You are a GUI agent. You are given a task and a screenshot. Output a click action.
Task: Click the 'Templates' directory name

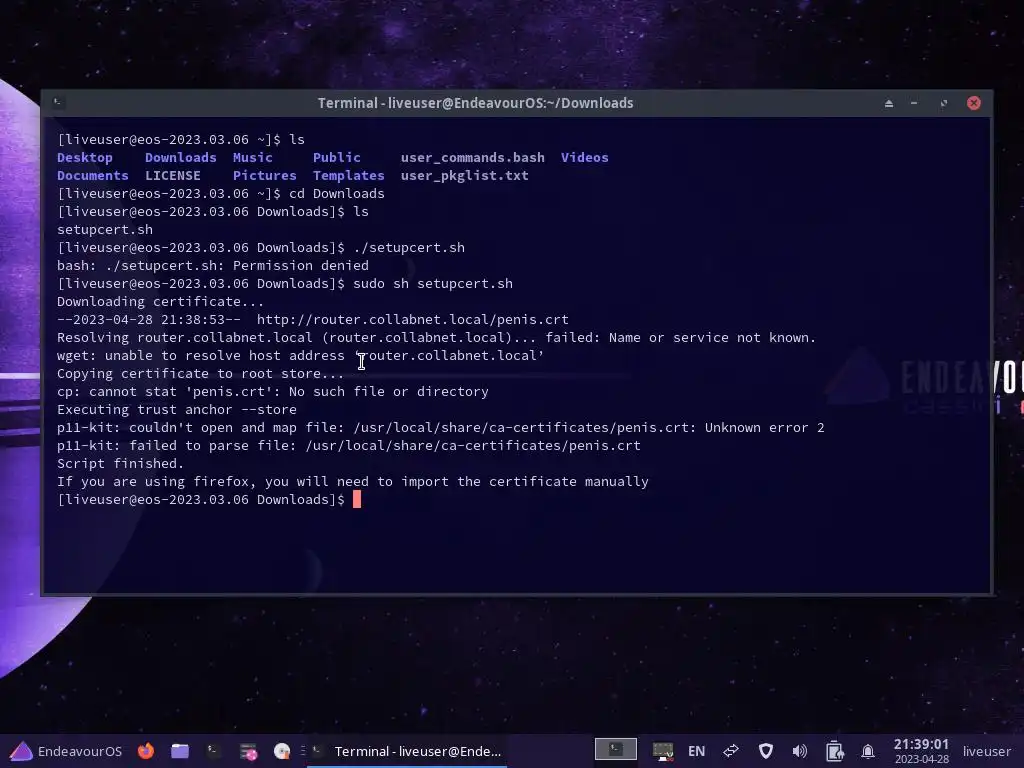pos(349,176)
